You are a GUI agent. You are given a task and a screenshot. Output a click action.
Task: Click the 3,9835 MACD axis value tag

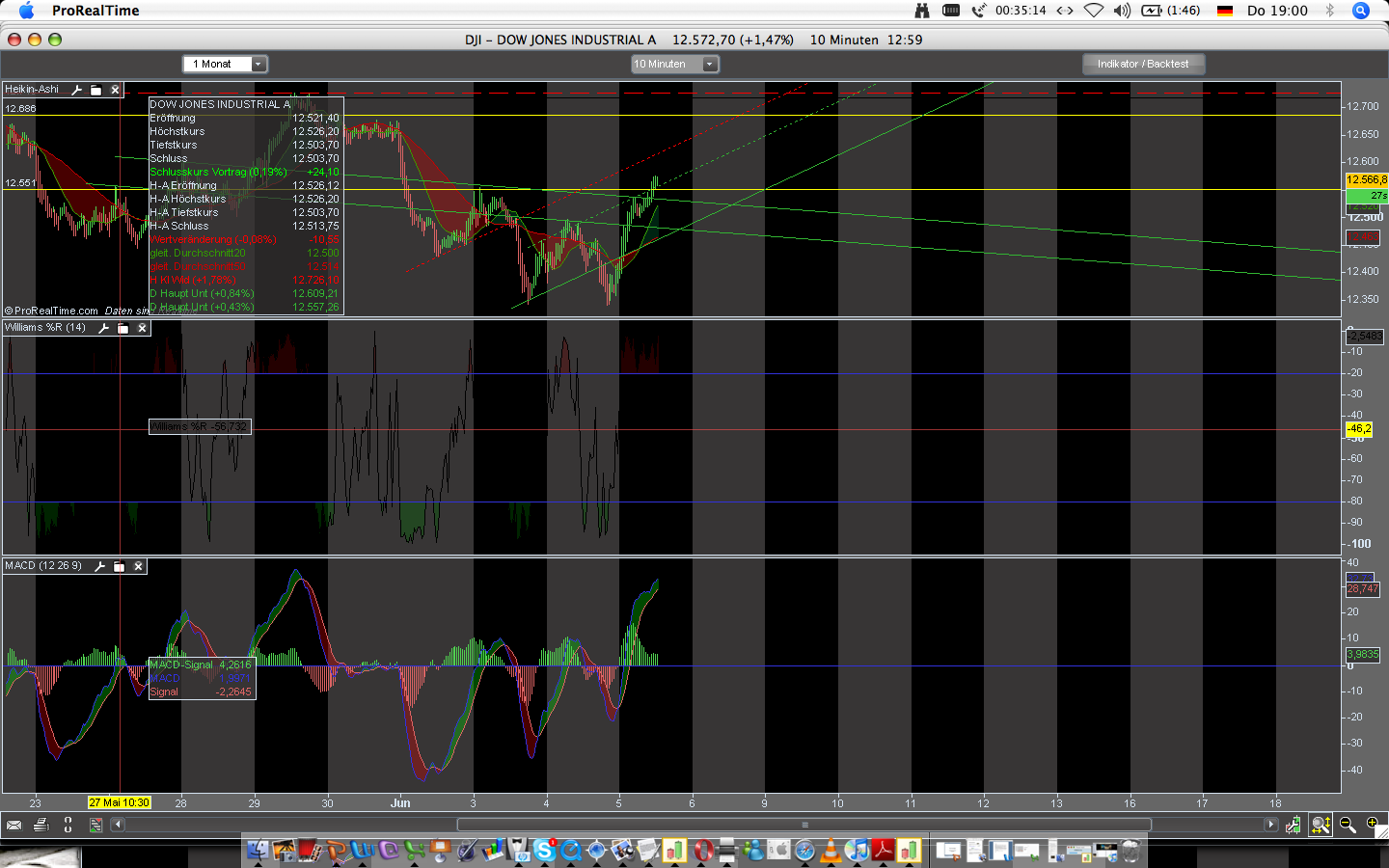point(1363,654)
